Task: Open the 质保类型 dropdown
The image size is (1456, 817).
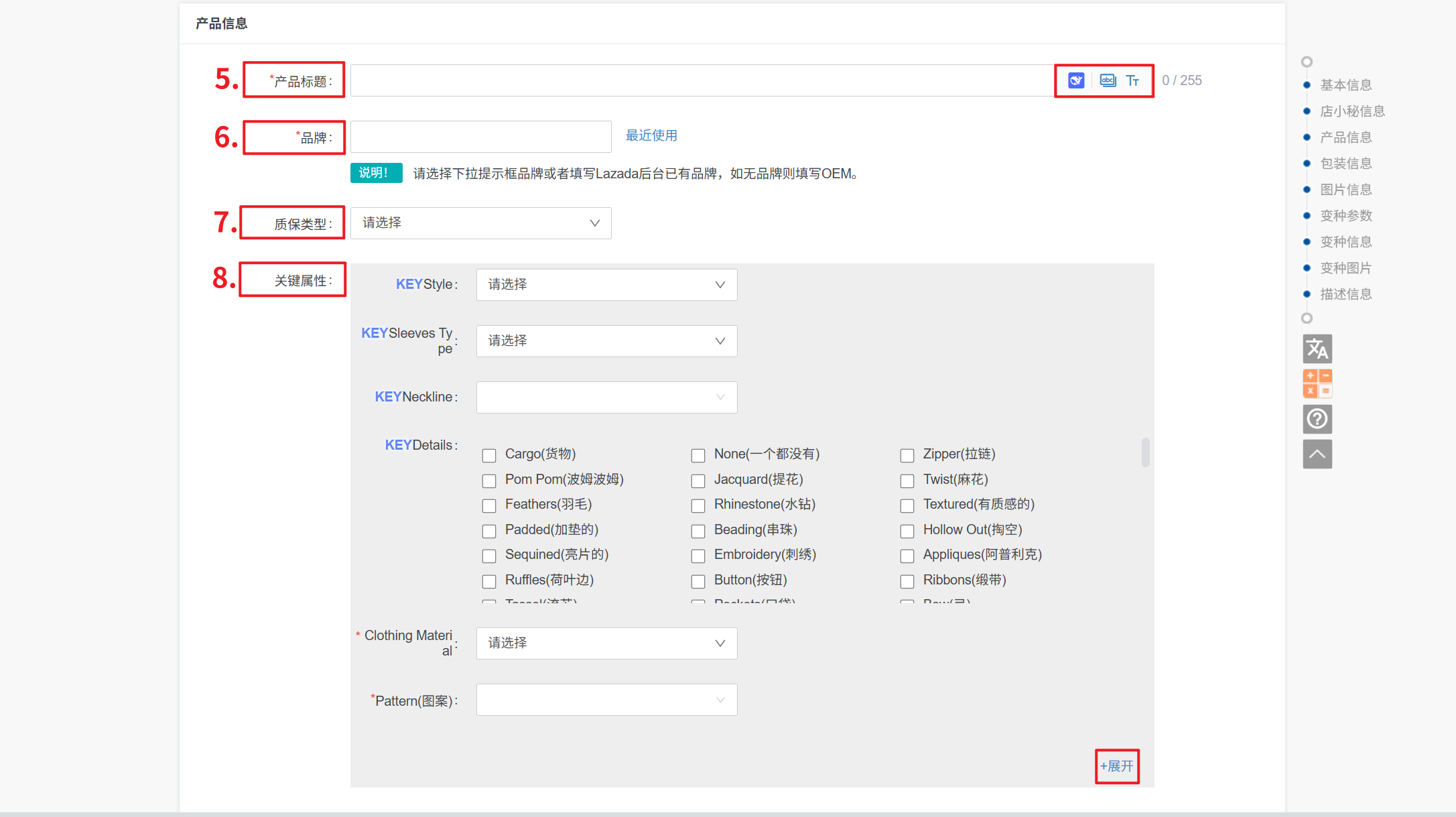Action: click(480, 223)
